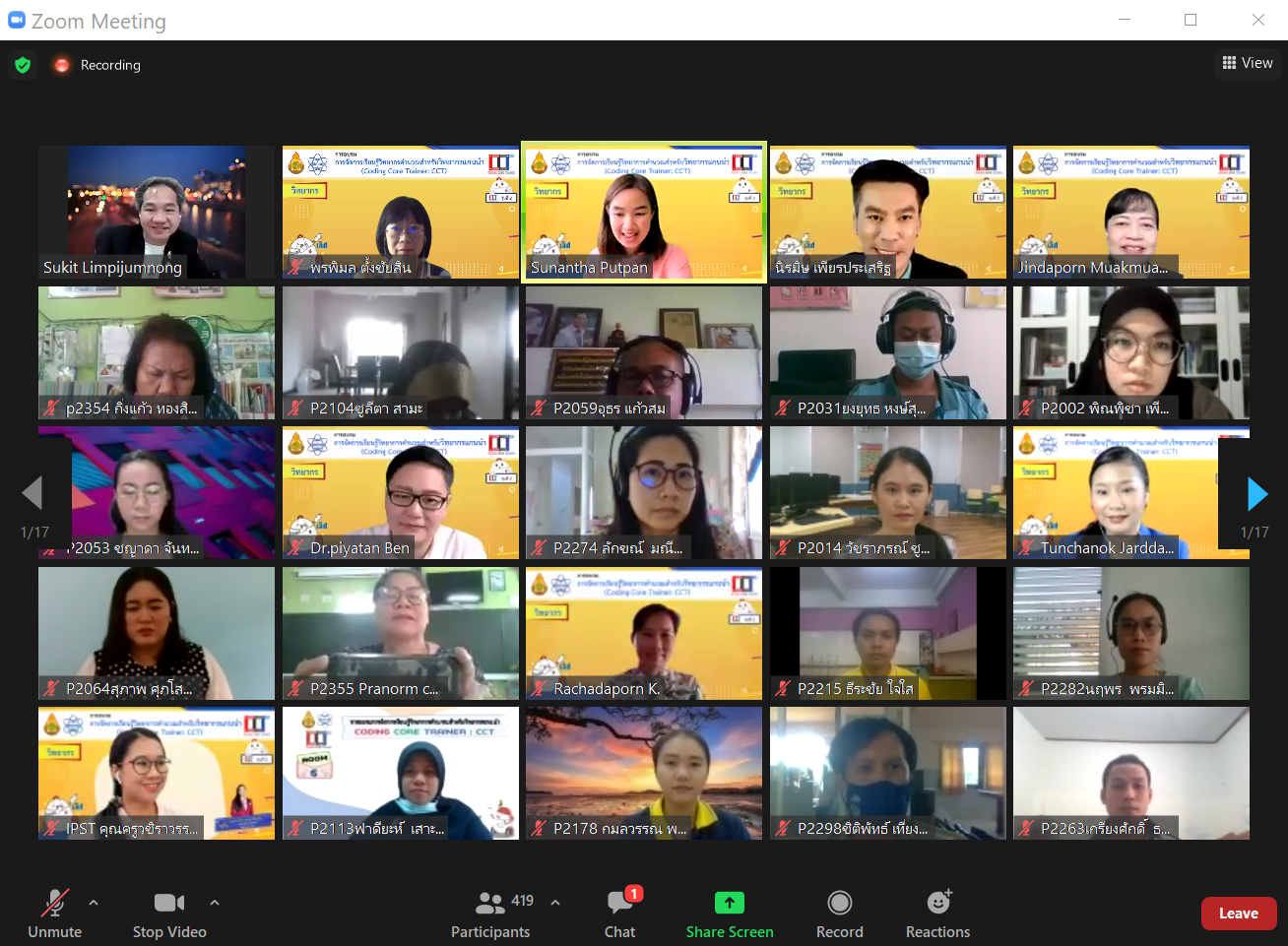1288x946 pixels.
Task: Click the red Recording indicator
Action: tap(62, 65)
